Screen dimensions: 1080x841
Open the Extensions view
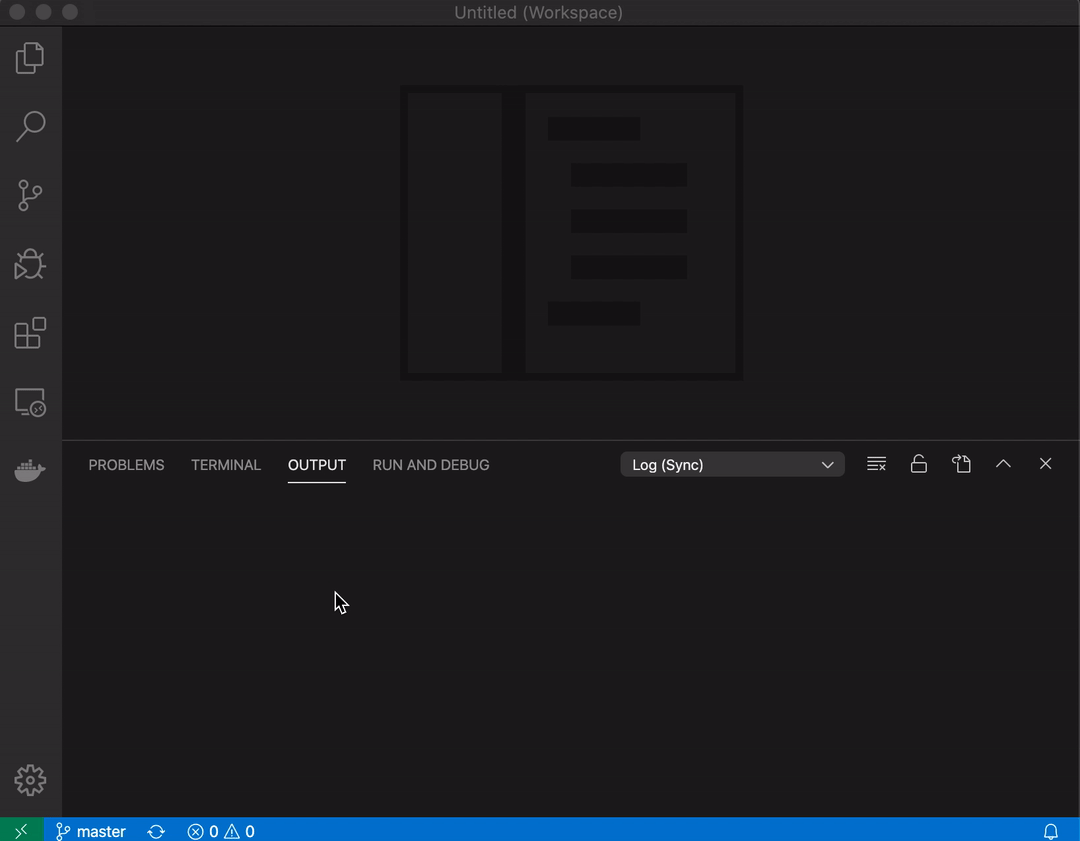pos(30,333)
